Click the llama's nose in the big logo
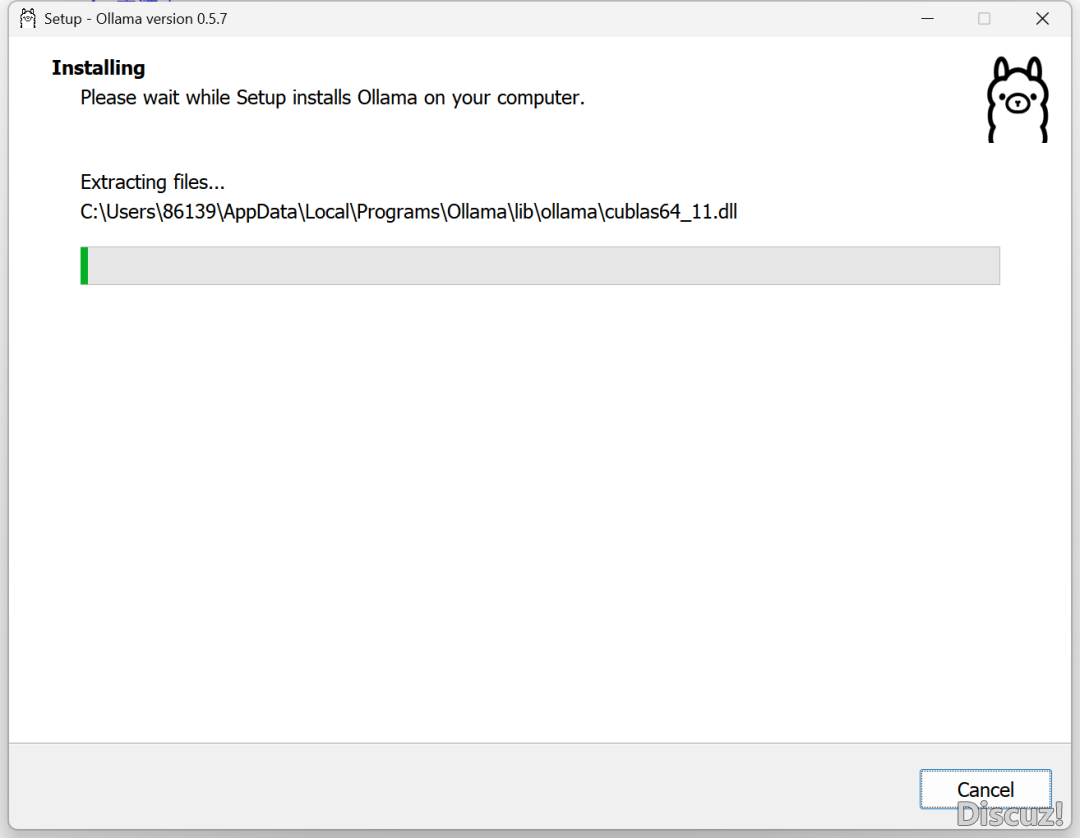Viewport: 1080px width, 838px height. (1017, 104)
